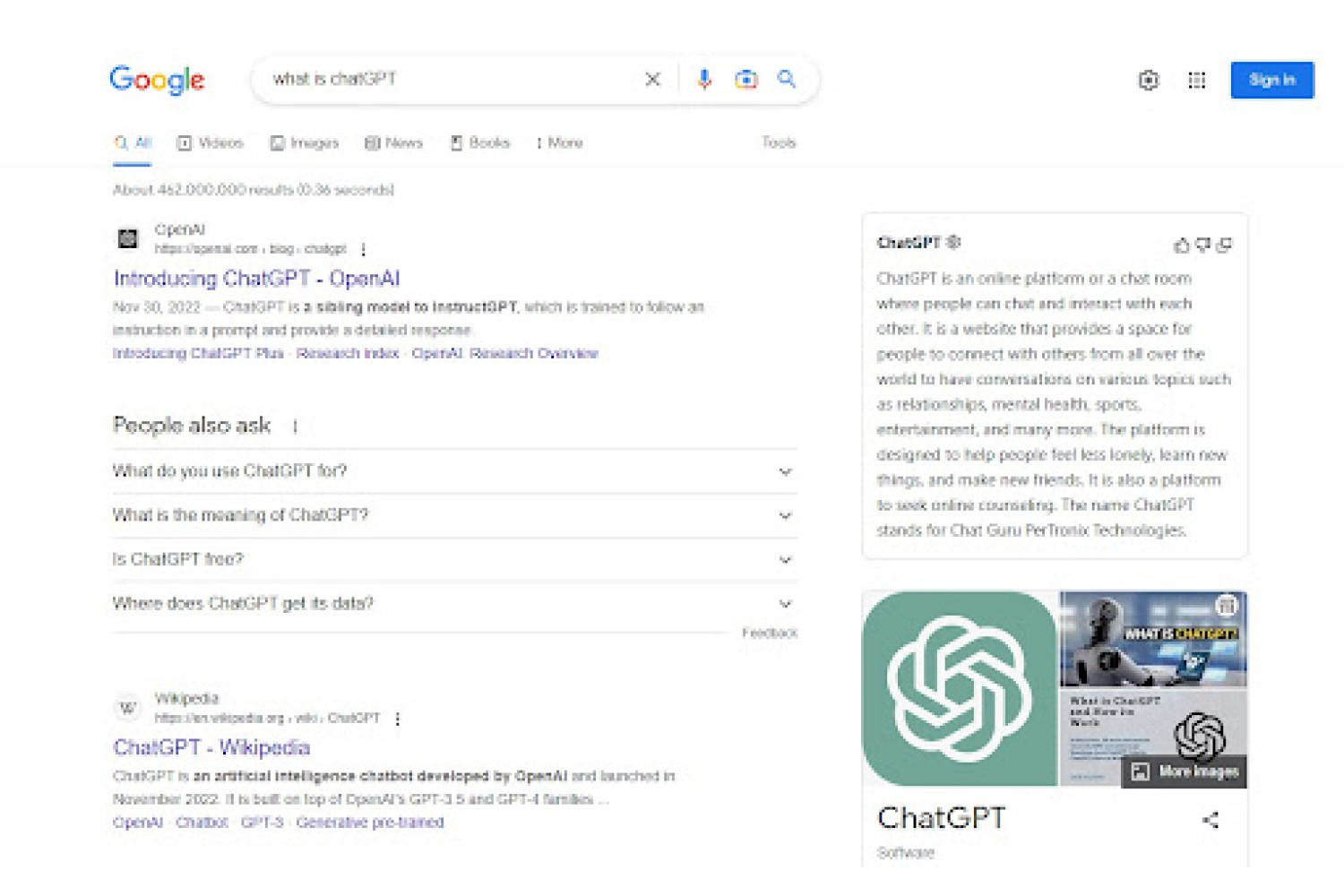Expand "Where does ChatGPT get its data?"
Viewport: 1344px width, 896px height.
pos(454,603)
